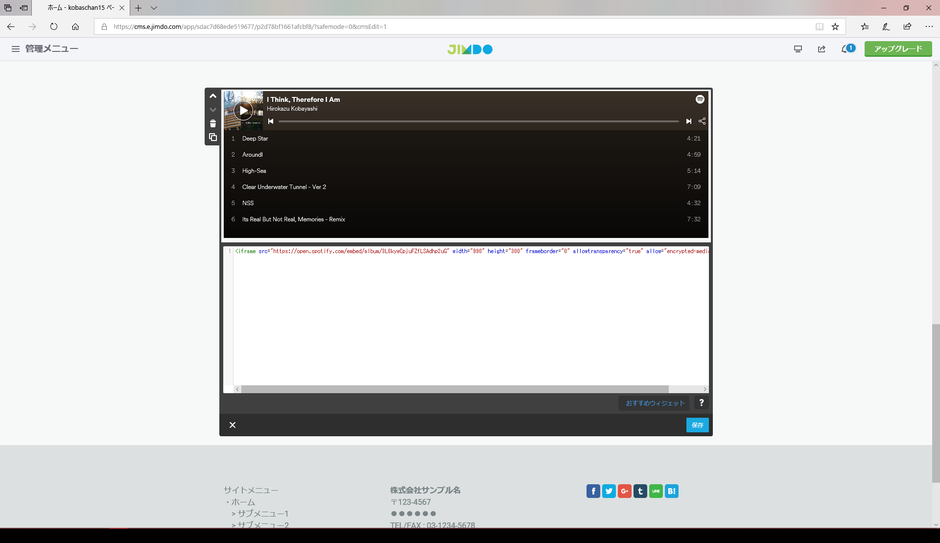Click the Facebook share button
Image resolution: width=940 pixels, height=543 pixels.
pyautogui.click(x=593, y=491)
